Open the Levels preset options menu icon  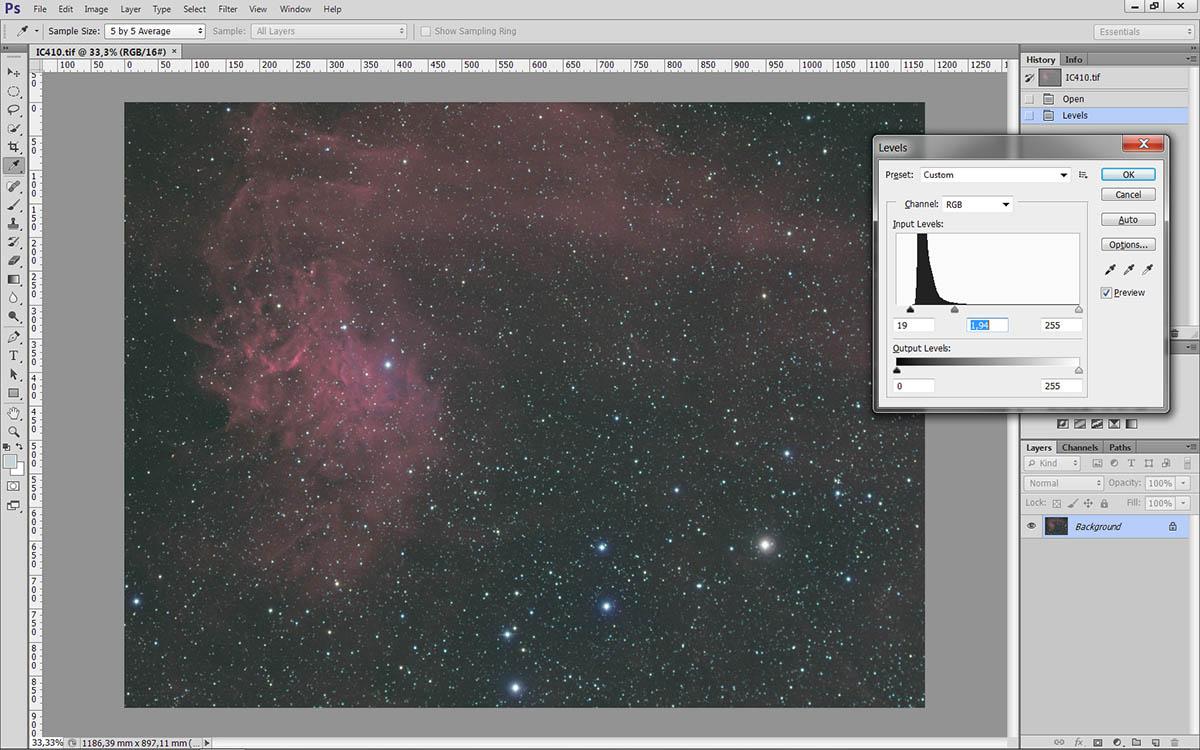coord(1083,175)
